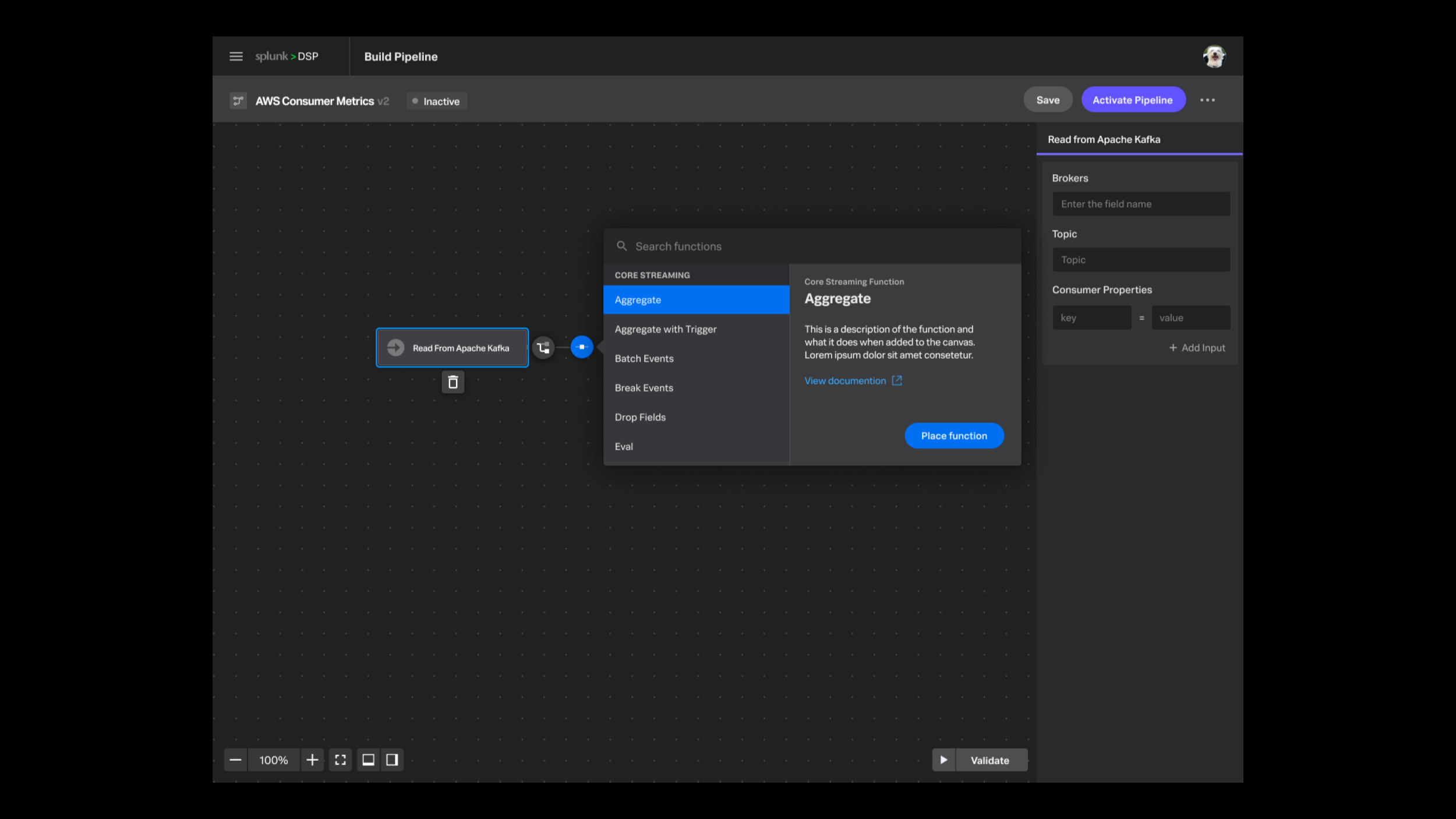Screen dimensions: 1456x819
Task: Click the blue add-function connector circle
Action: coord(581,347)
